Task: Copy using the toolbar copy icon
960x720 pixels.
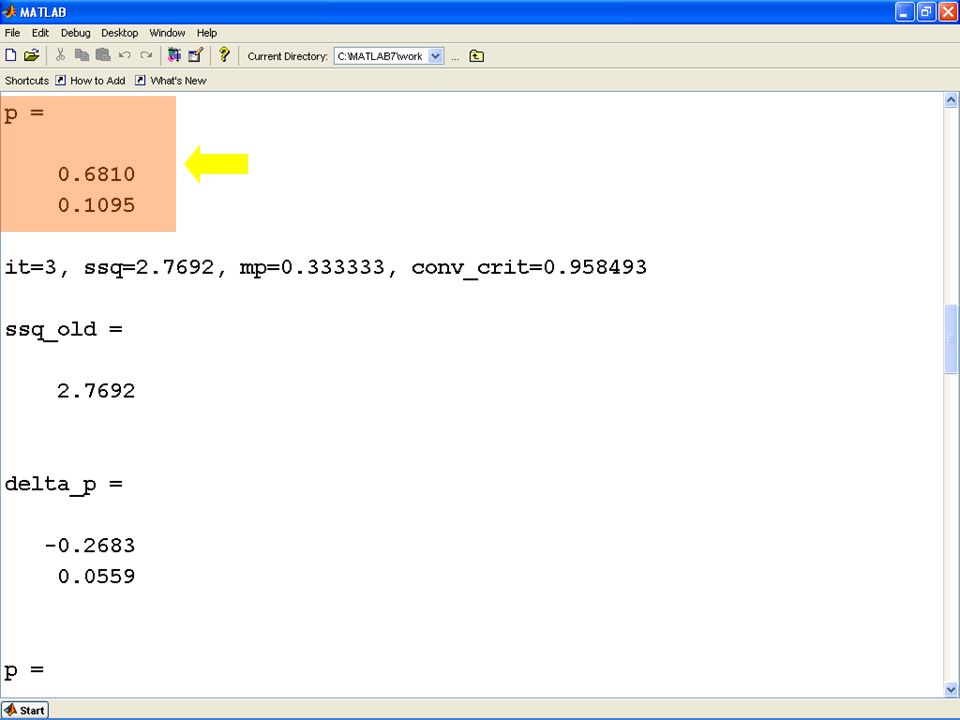Action: click(x=81, y=55)
